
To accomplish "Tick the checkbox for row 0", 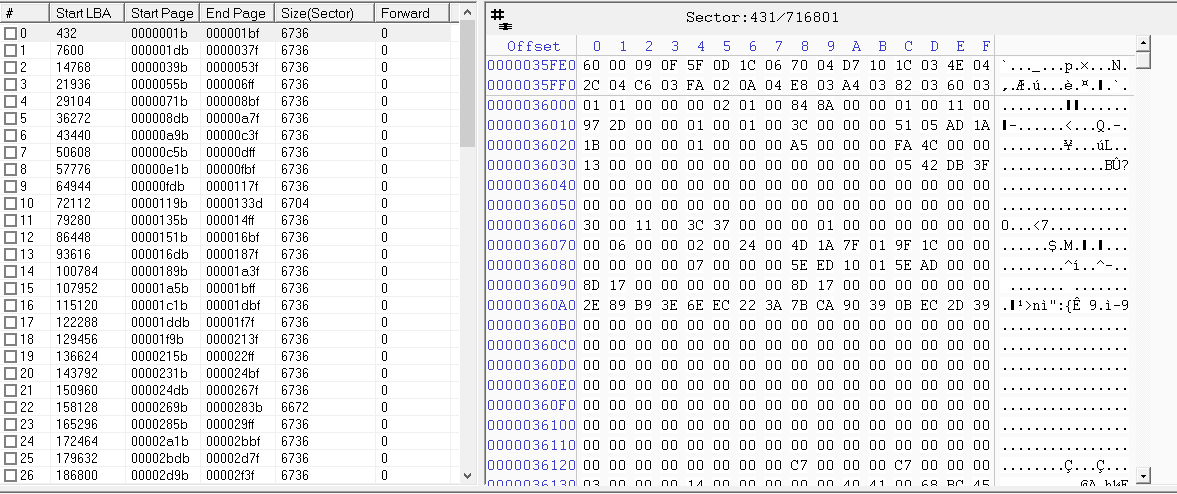I will [x=10, y=33].
